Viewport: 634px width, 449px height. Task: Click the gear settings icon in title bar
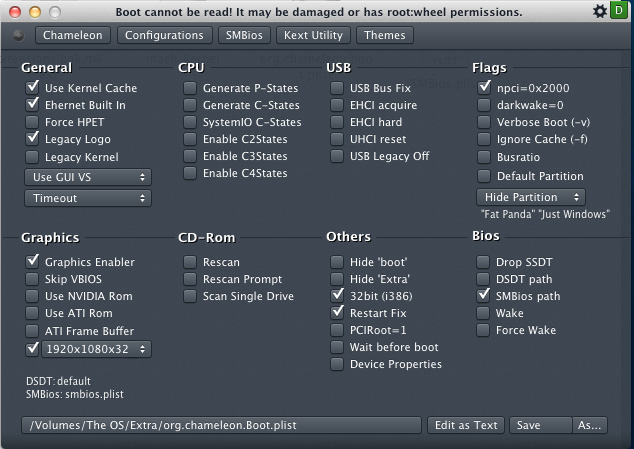pyautogui.click(x=600, y=11)
